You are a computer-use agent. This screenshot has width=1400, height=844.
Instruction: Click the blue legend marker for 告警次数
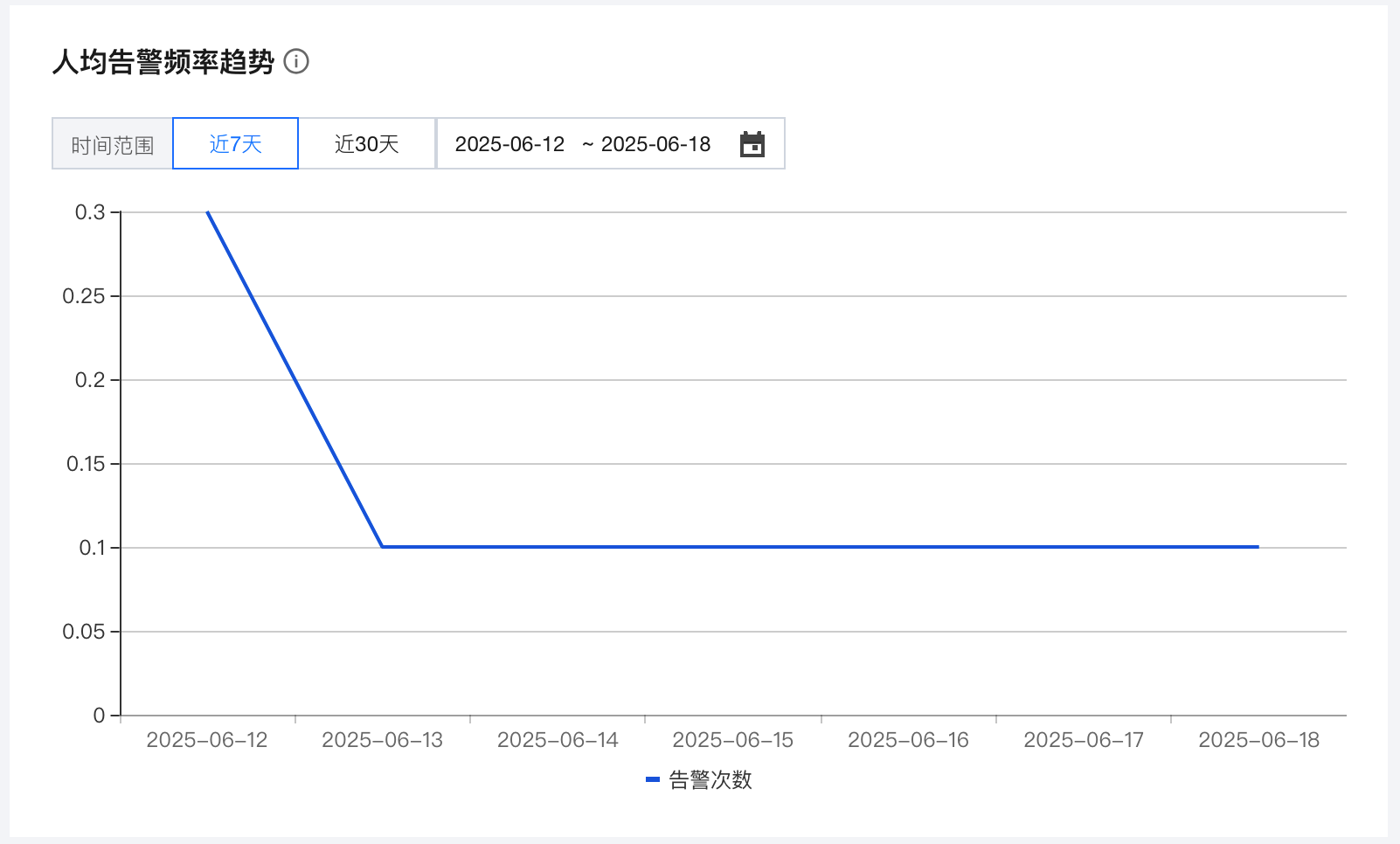[652, 780]
